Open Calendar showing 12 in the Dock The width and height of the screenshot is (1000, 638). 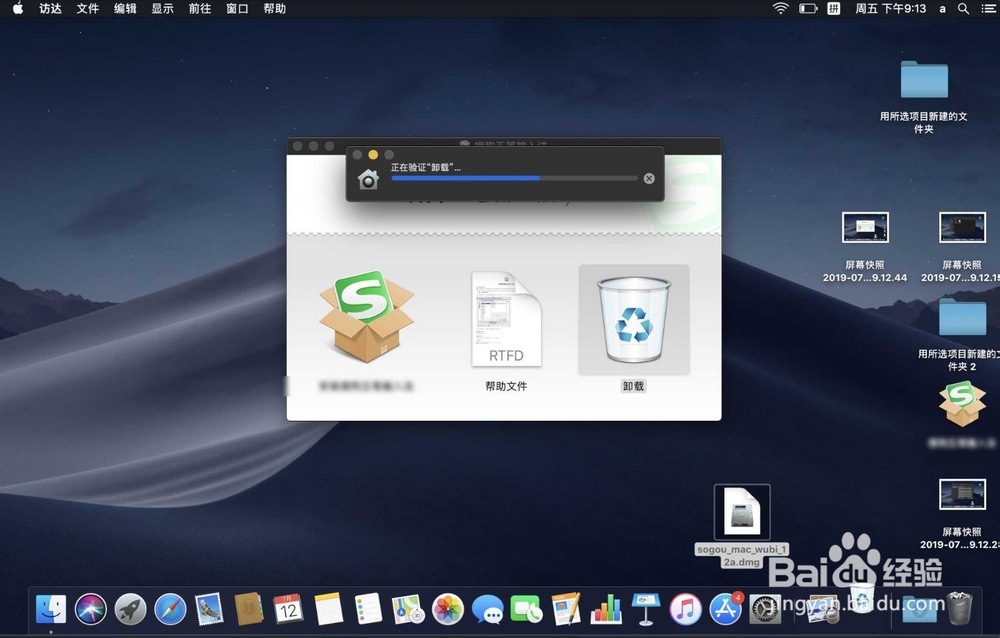pyautogui.click(x=288, y=609)
